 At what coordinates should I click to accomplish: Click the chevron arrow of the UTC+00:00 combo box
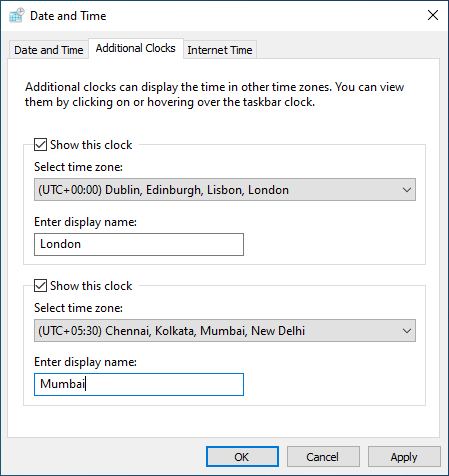406,190
